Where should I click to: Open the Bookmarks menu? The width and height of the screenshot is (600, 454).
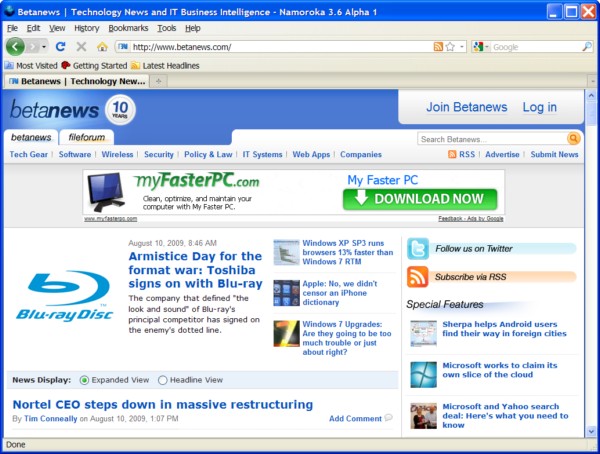128,28
